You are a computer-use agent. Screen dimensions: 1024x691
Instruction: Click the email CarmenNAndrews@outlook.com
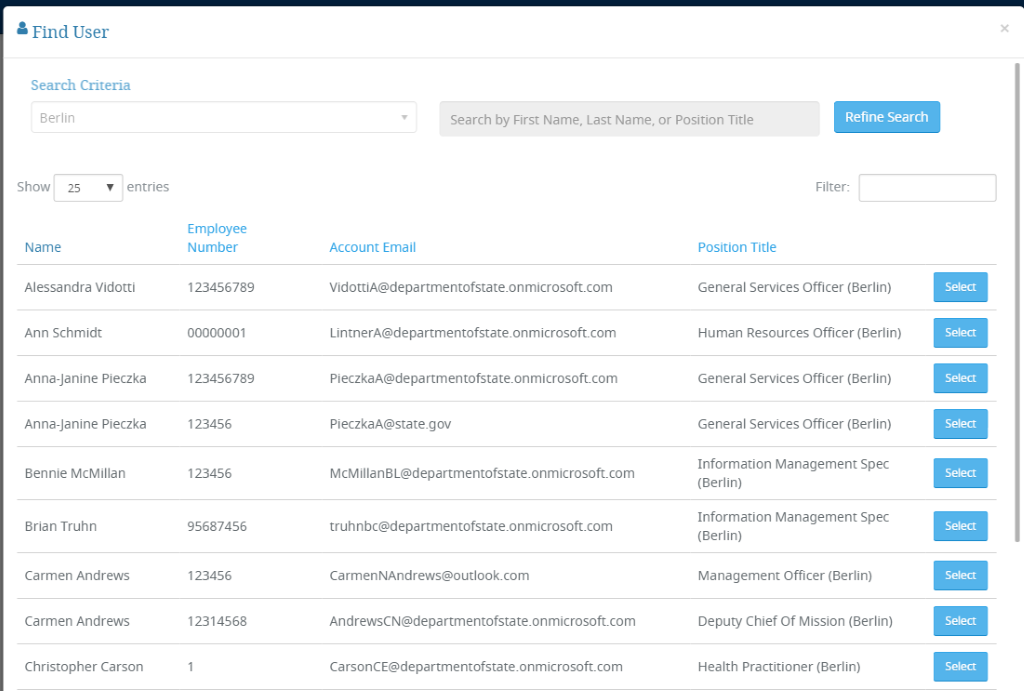click(x=429, y=575)
